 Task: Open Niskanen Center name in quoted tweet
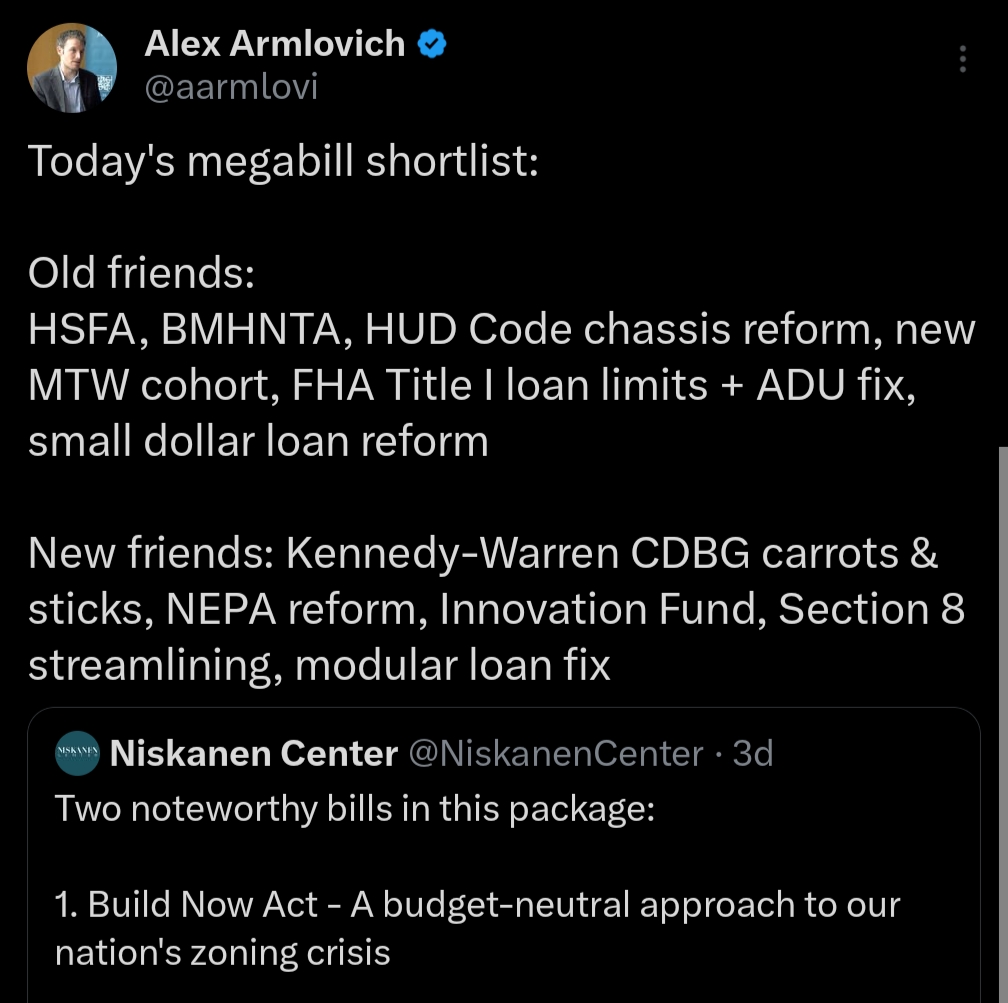254,753
